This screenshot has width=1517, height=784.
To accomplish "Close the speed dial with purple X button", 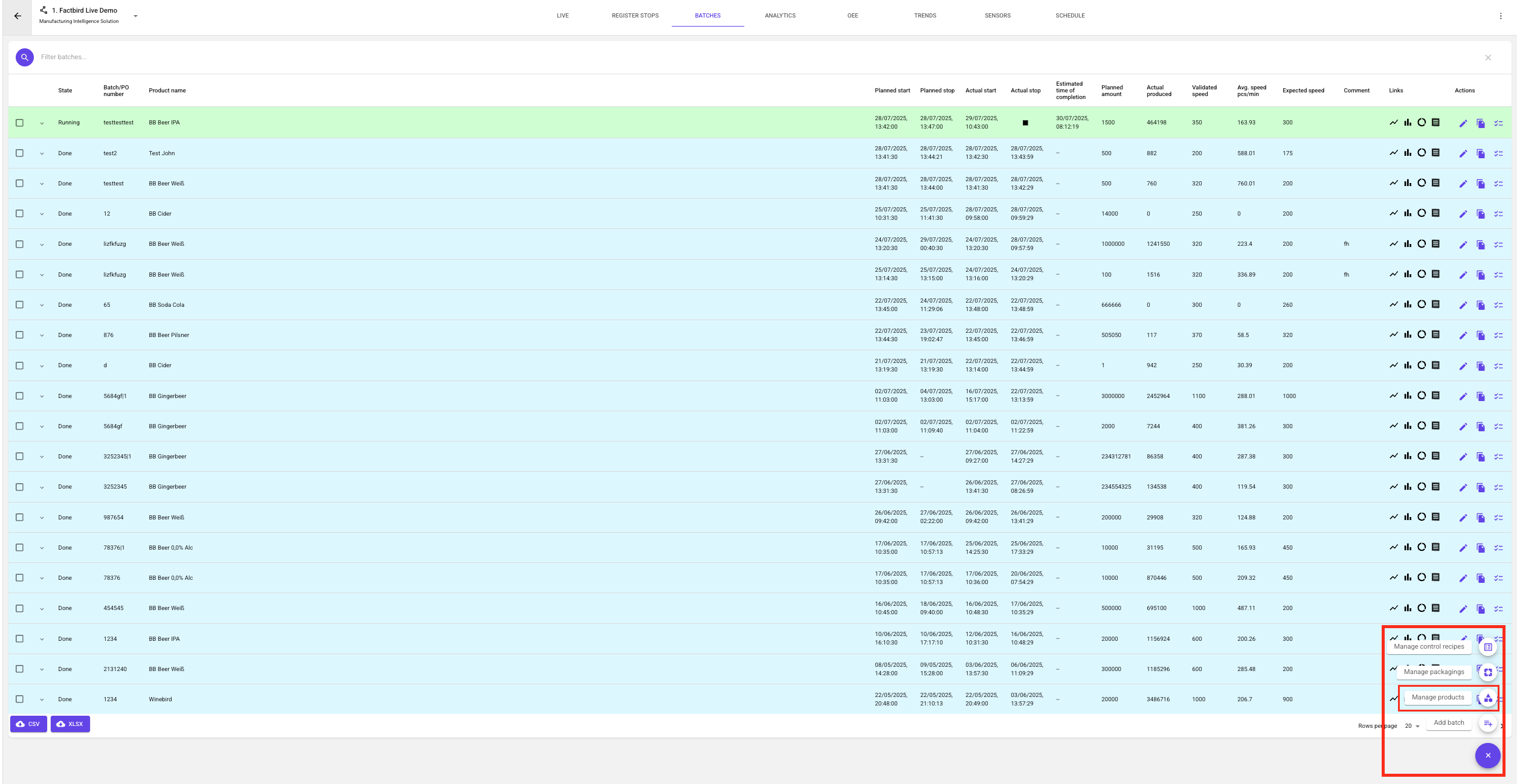I will tap(1488, 756).
